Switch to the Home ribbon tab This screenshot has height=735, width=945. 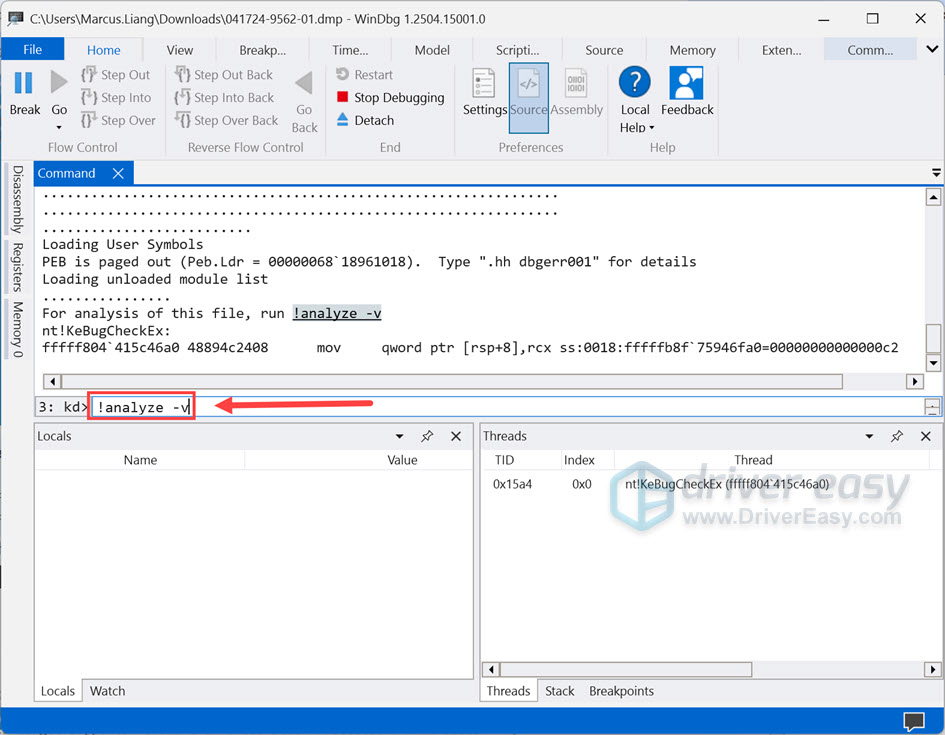pyautogui.click(x=104, y=50)
